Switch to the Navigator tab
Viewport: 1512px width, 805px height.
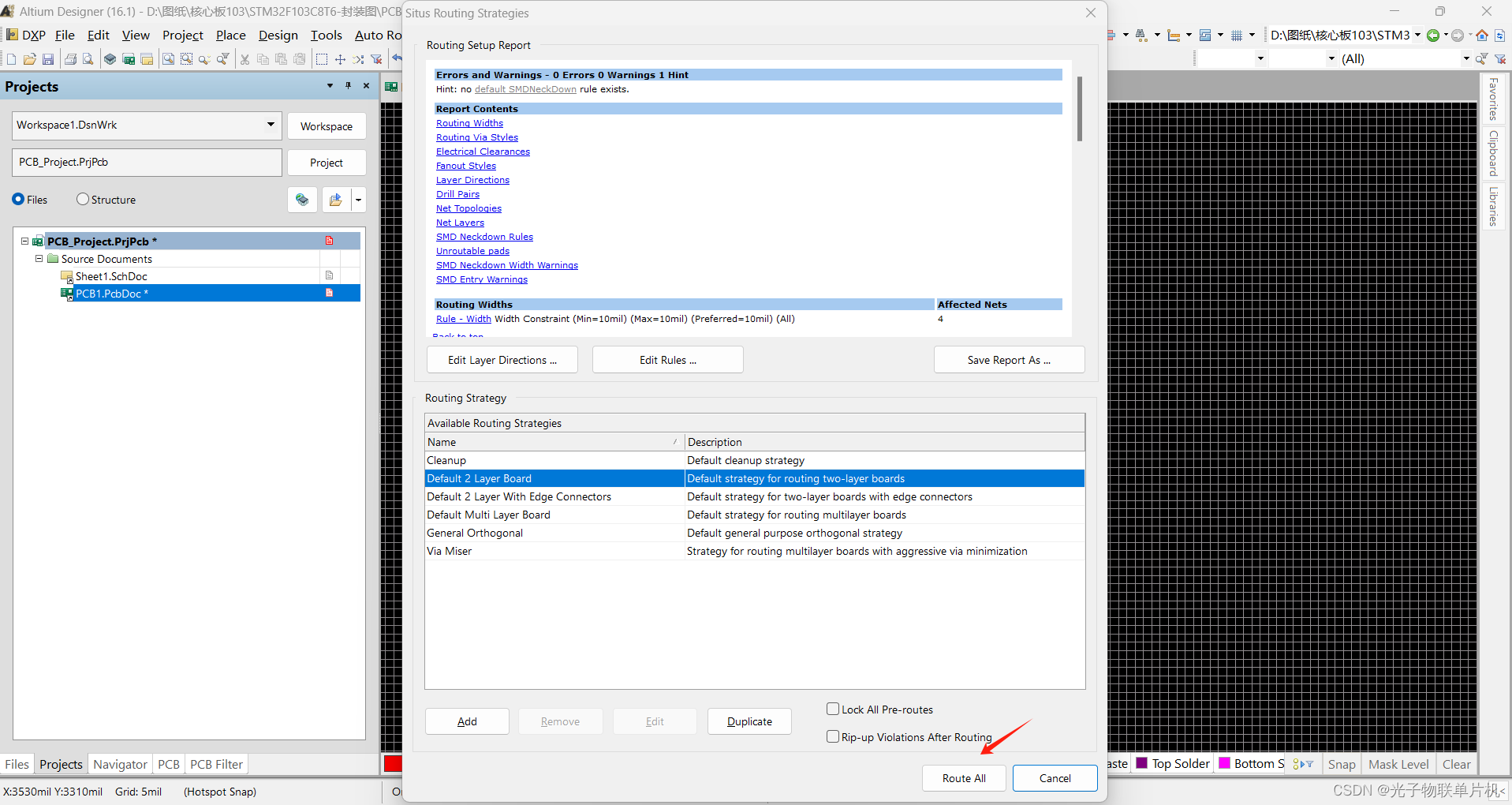pyautogui.click(x=120, y=764)
